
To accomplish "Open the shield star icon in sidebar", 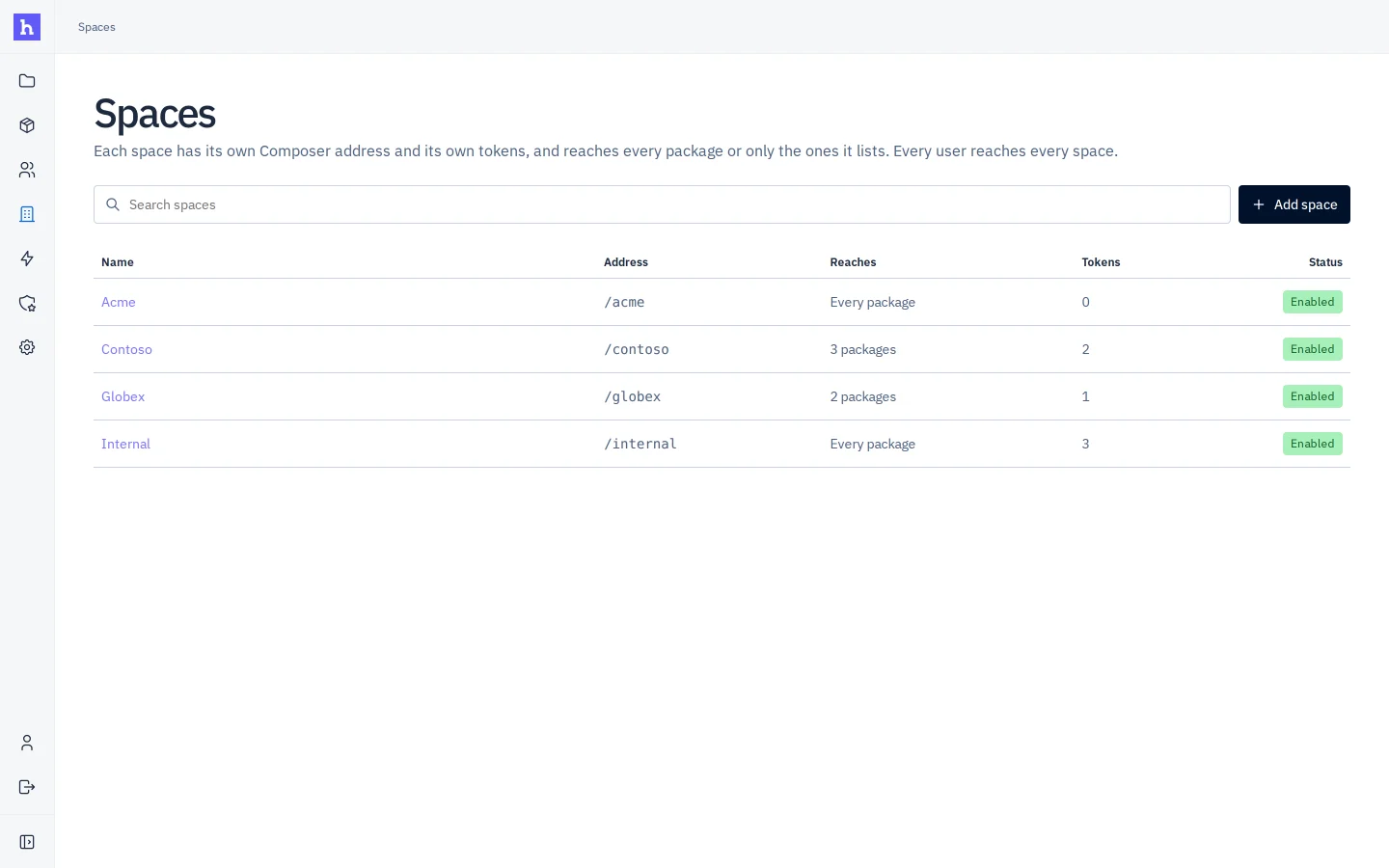I will click(27, 303).
